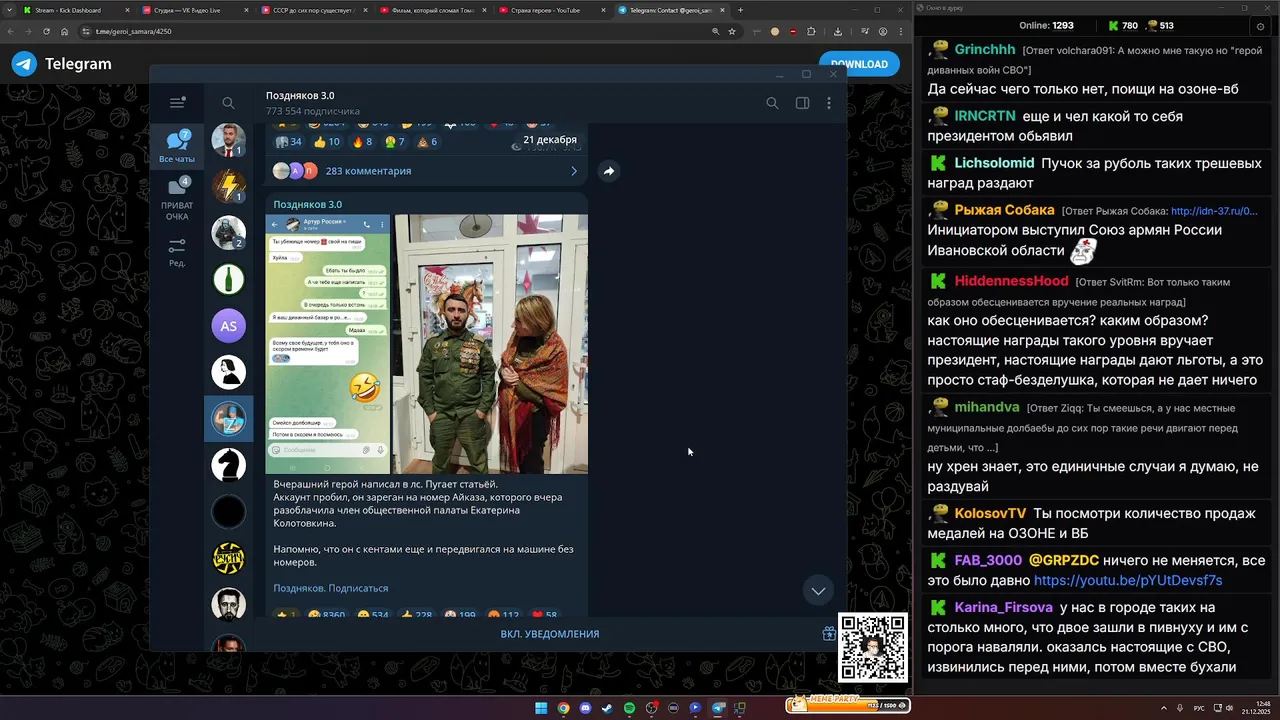Screen dimensions: 1280x720
Task: Open the Поздняков. Подписаться link
Action: (331, 588)
